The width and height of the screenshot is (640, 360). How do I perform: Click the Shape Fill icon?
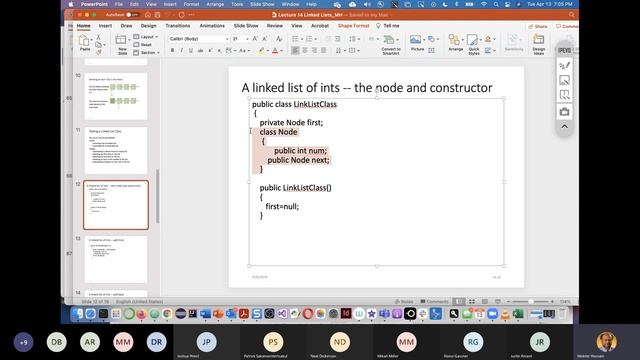coord(488,39)
